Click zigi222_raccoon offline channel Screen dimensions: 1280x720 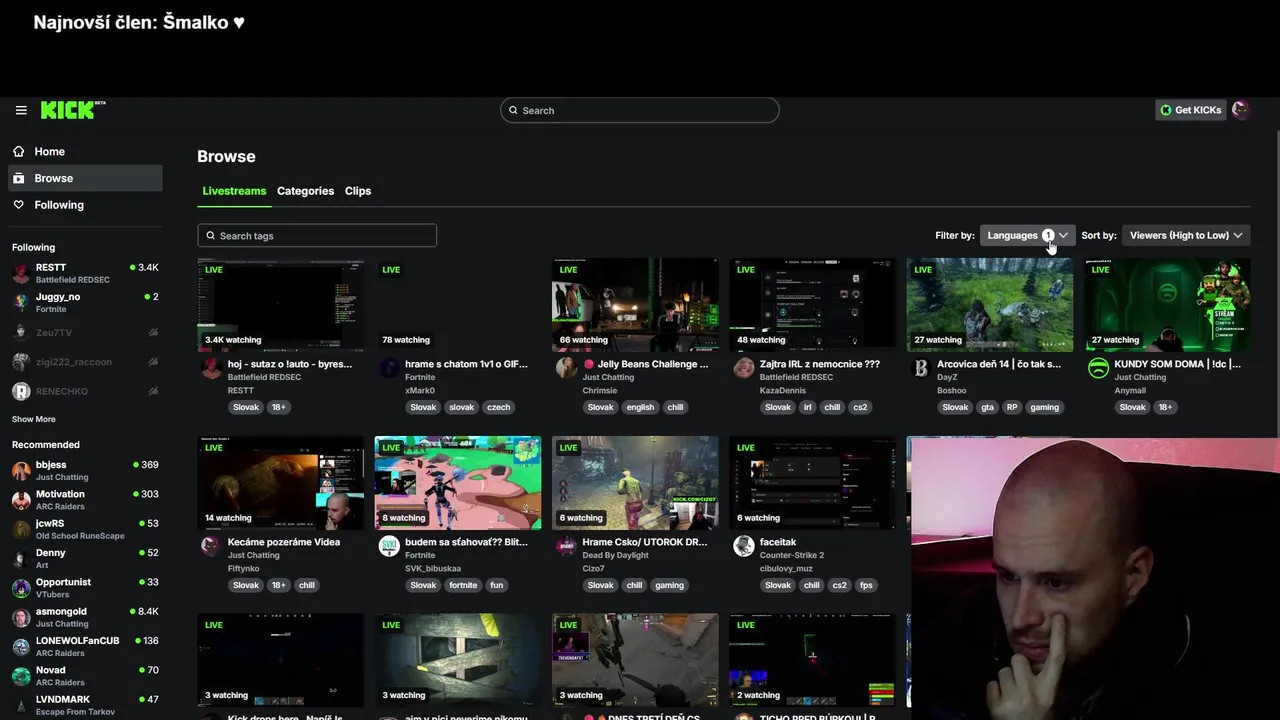85,362
